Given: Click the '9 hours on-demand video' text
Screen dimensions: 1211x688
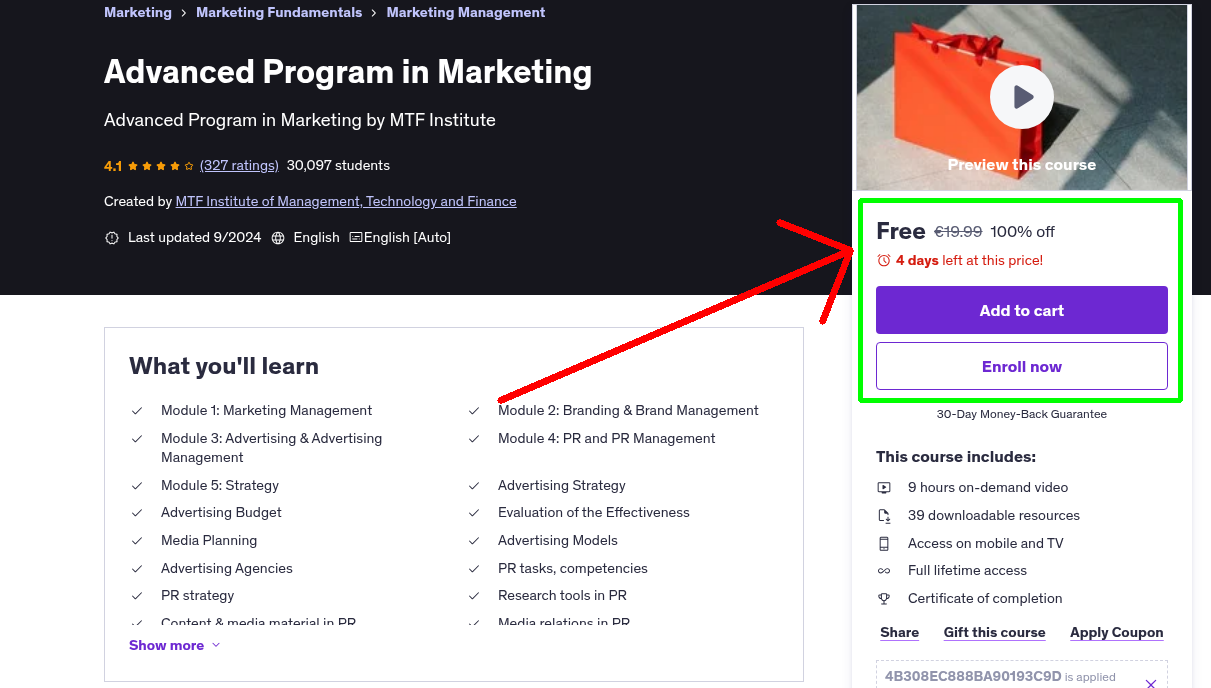Looking at the screenshot, I should click(x=988, y=488).
